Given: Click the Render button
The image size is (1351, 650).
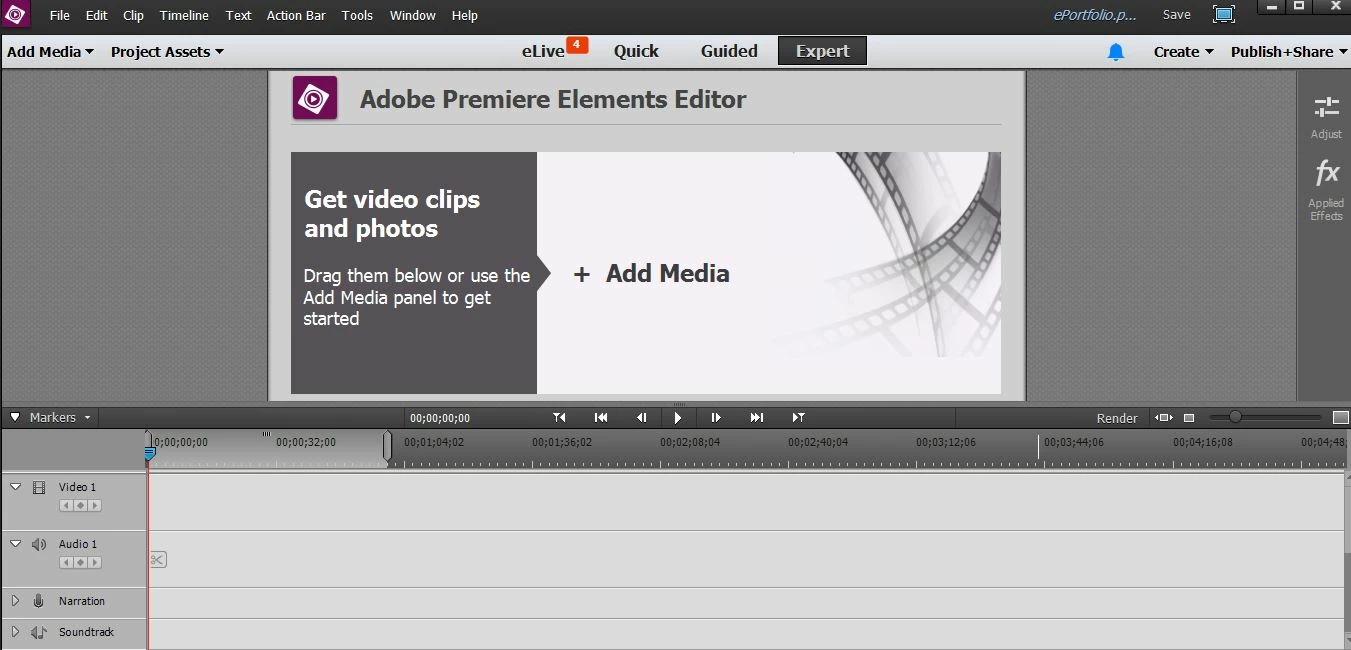Looking at the screenshot, I should tap(1117, 418).
